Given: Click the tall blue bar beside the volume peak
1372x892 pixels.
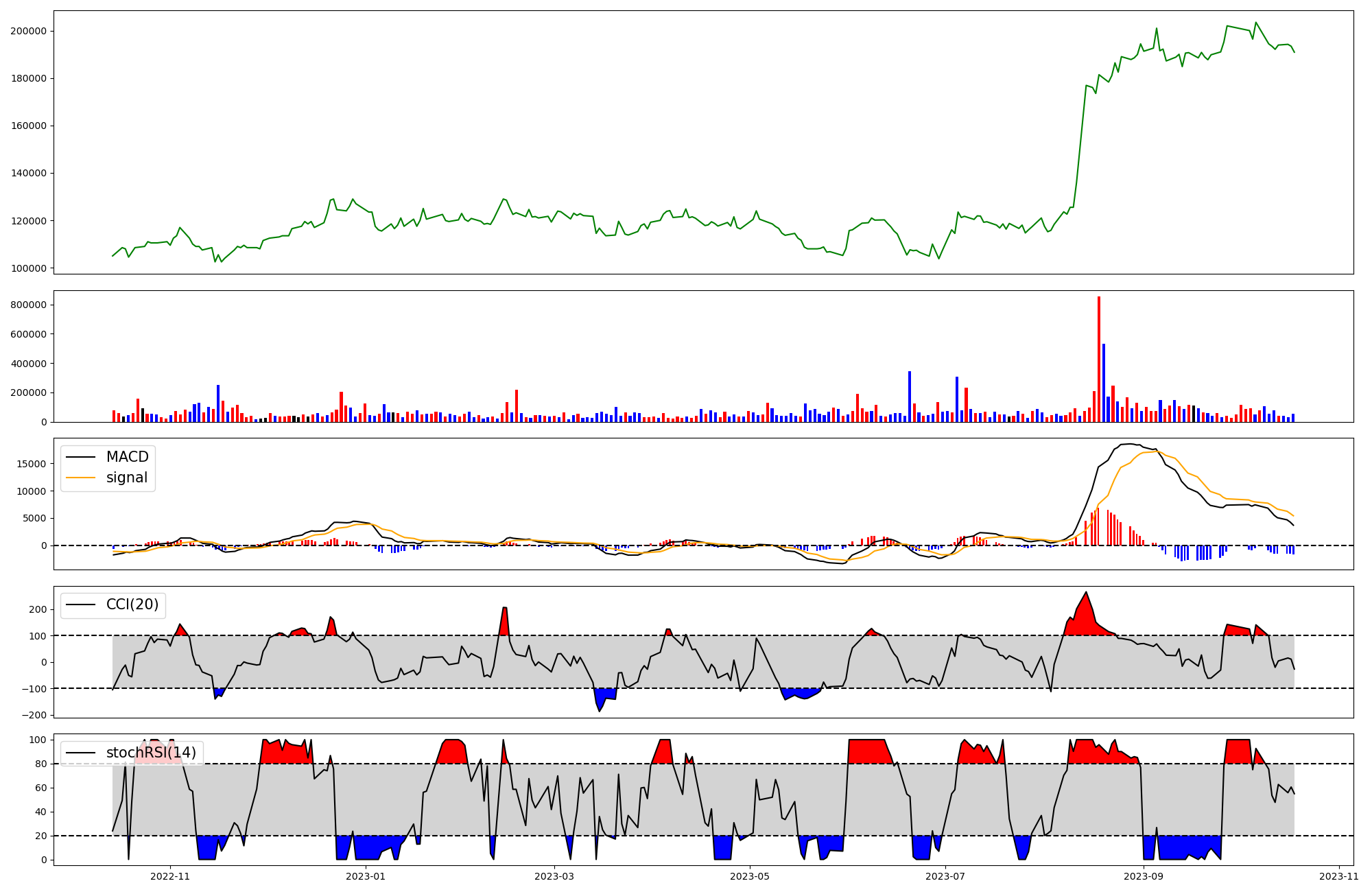Looking at the screenshot, I should (x=1104, y=384).
